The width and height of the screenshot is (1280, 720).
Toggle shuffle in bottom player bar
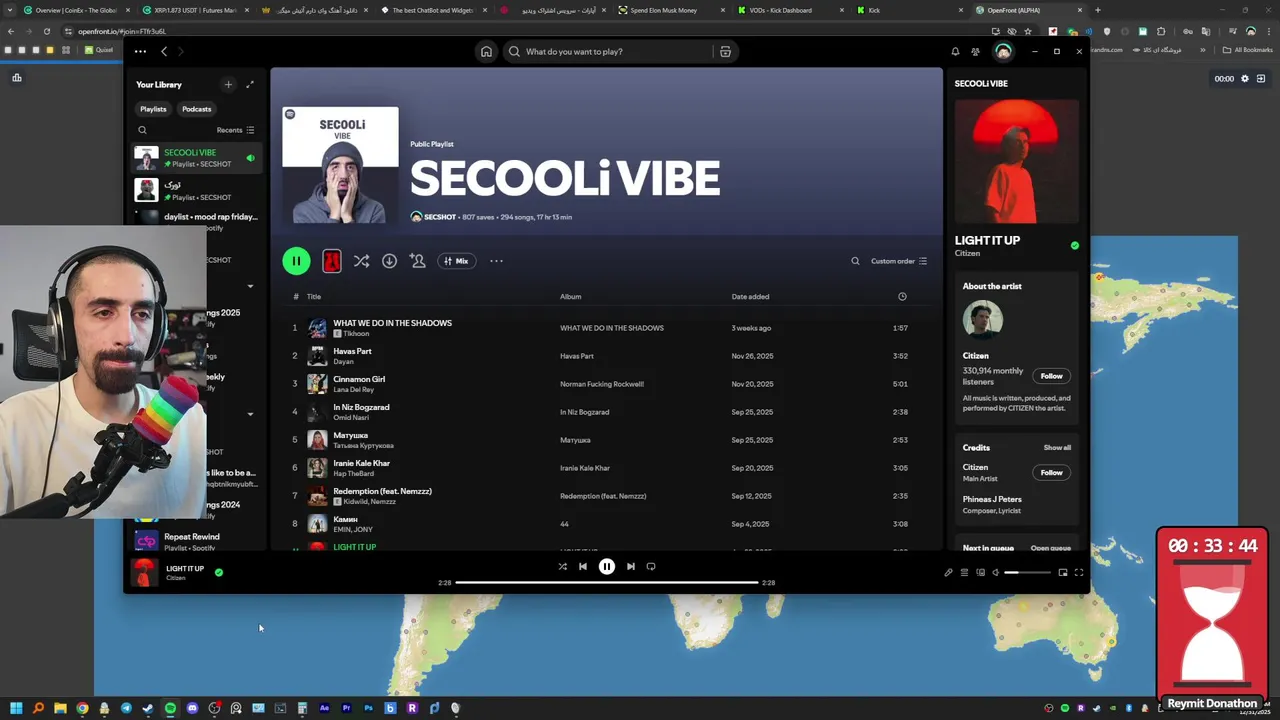[x=562, y=566]
